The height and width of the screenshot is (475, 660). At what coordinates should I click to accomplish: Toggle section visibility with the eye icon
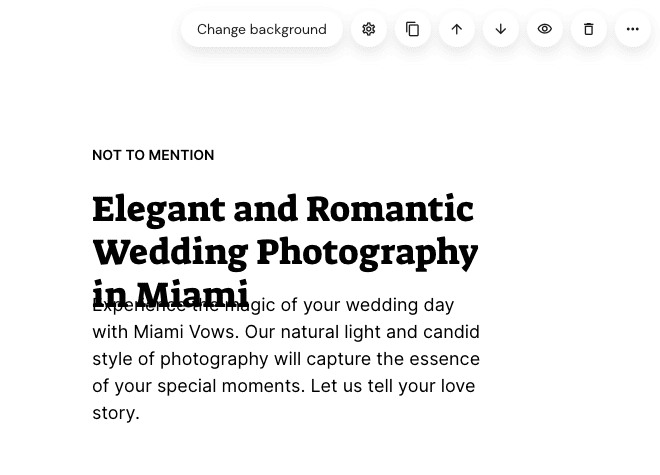(545, 29)
